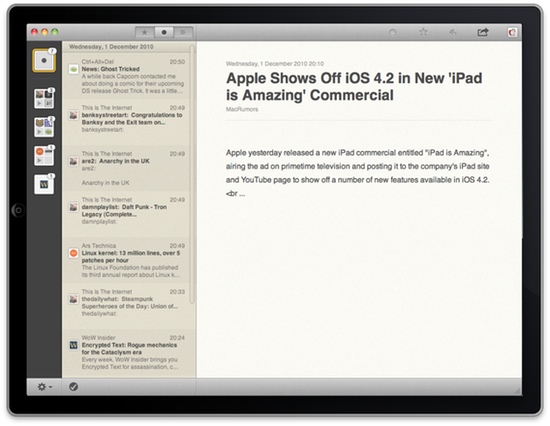Viewport: 550px width, 426px height.
Task: Show starred items in segmented control
Action: (145, 32)
